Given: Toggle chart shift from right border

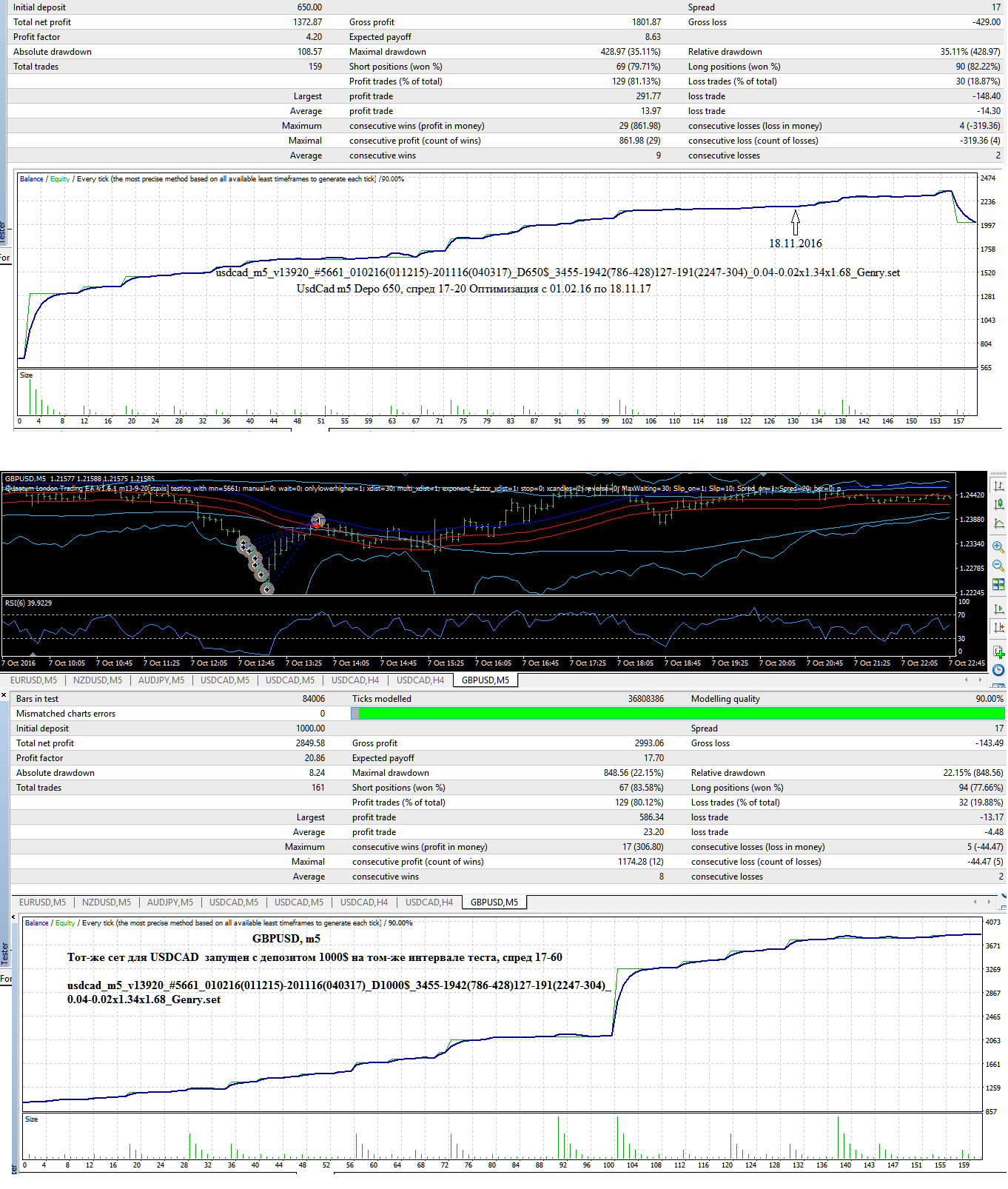Looking at the screenshot, I should (x=998, y=627).
